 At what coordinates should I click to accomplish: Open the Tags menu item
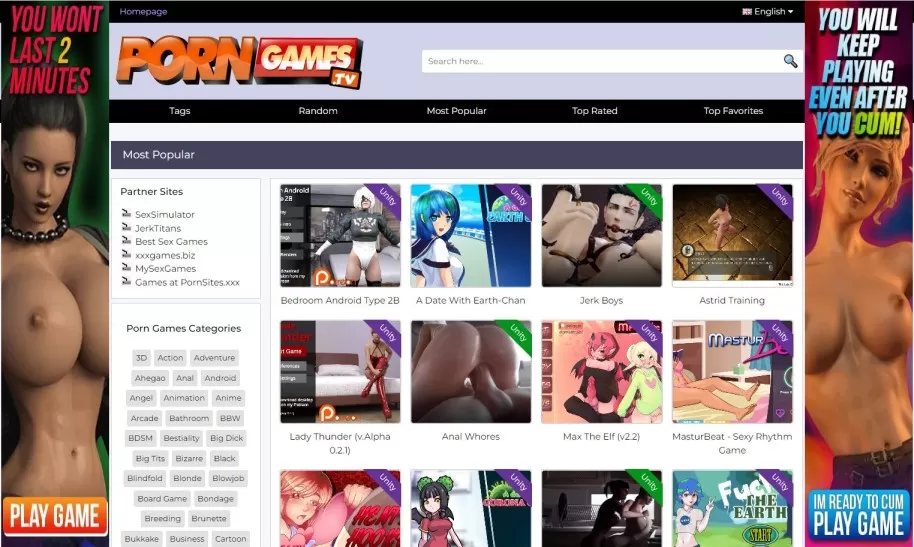(x=180, y=111)
